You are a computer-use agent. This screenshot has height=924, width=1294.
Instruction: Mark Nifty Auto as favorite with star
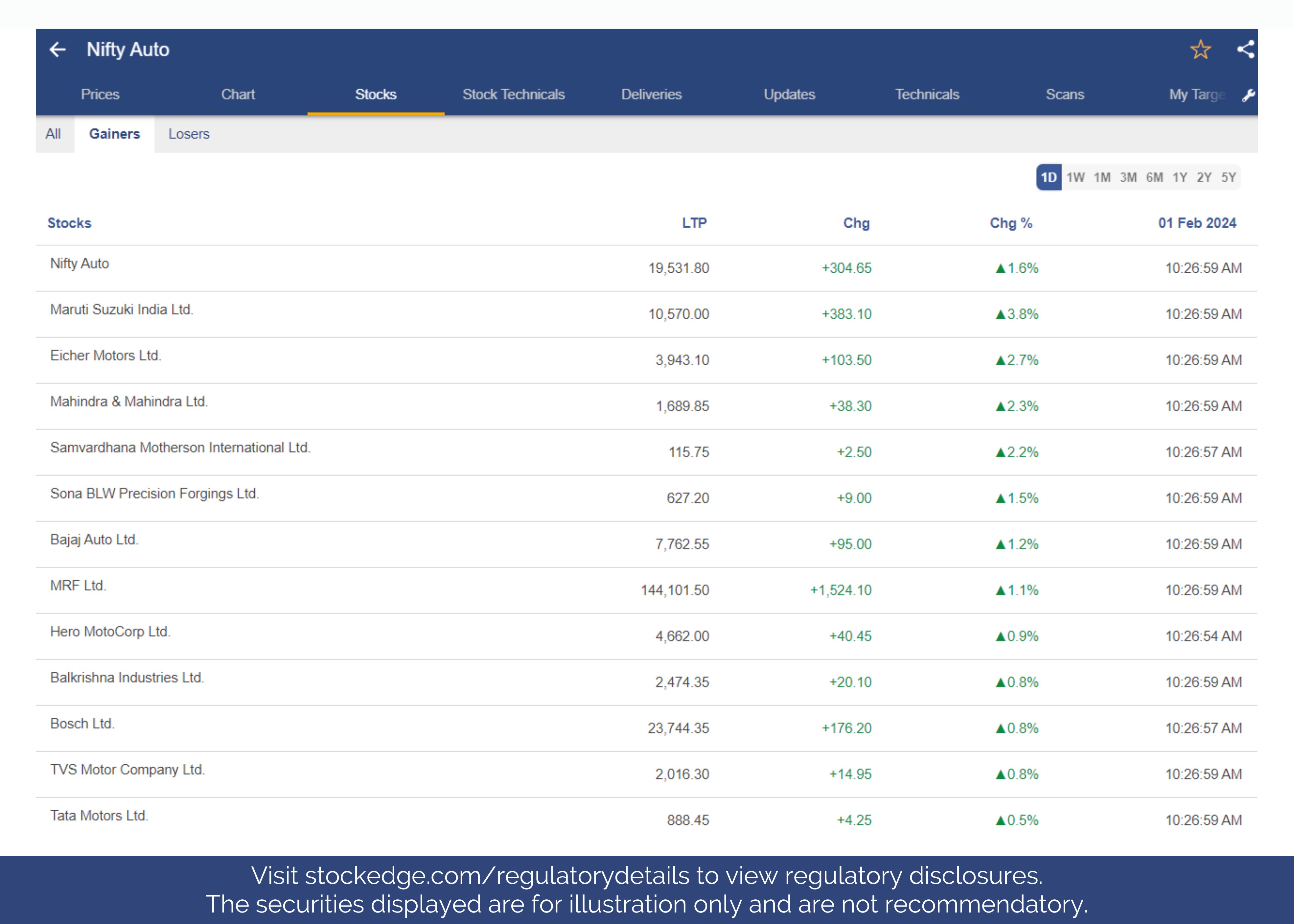(x=1201, y=50)
